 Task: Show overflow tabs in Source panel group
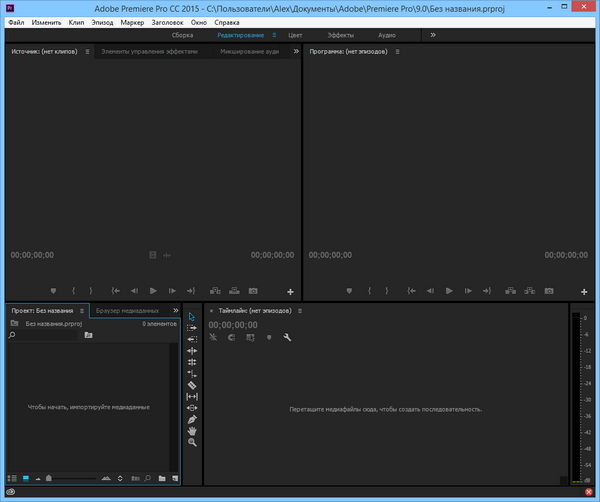coord(295,50)
